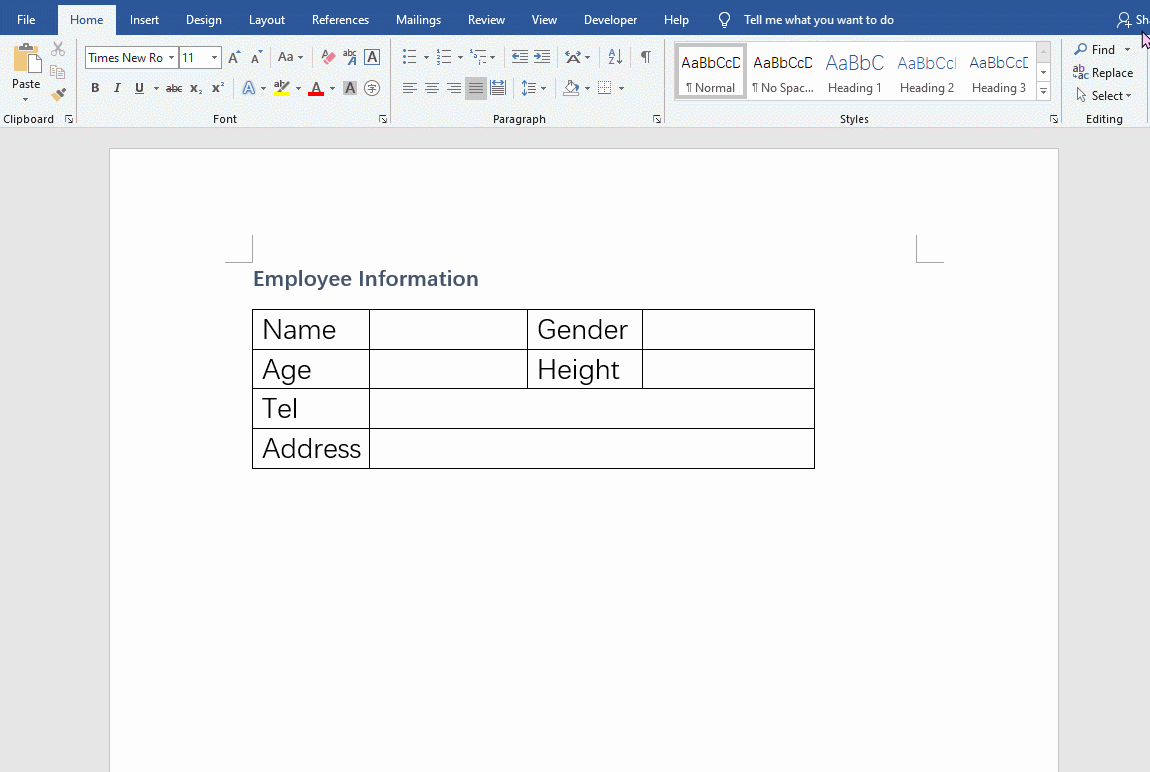Switch to the Insert tab
The height and width of the screenshot is (772, 1150).
coord(144,20)
